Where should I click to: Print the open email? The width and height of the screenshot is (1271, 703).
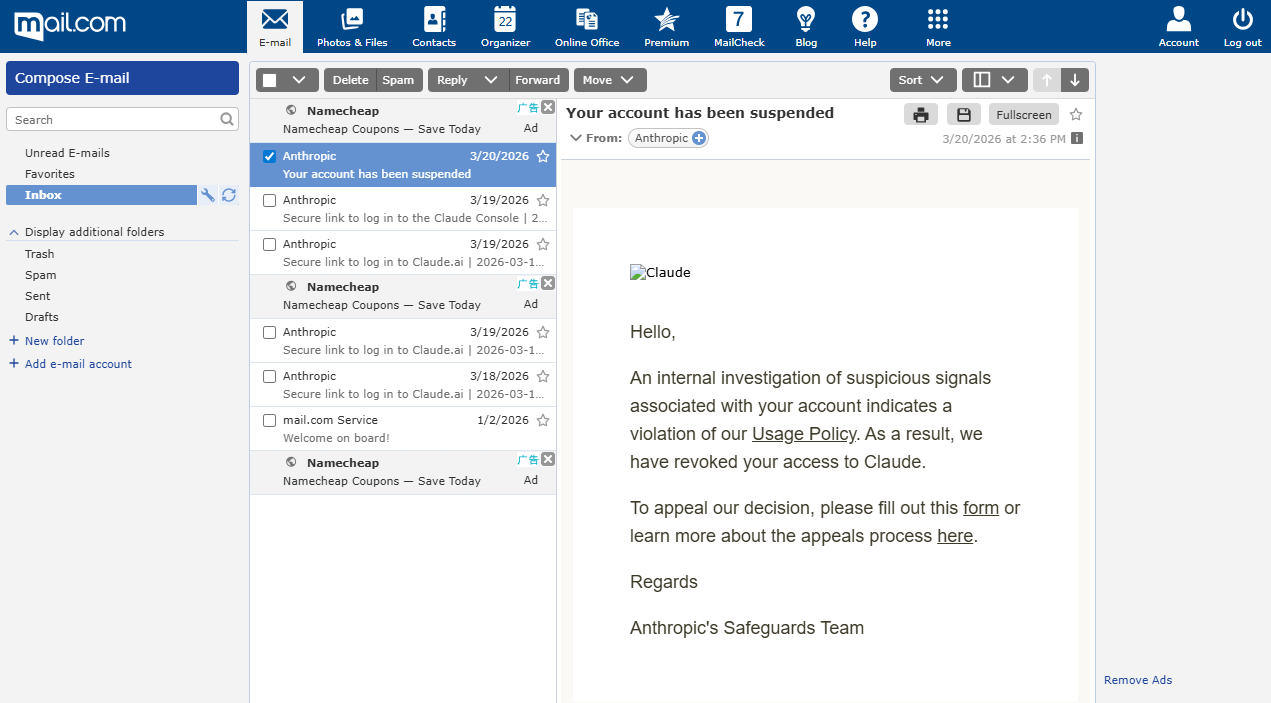pyautogui.click(x=921, y=114)
